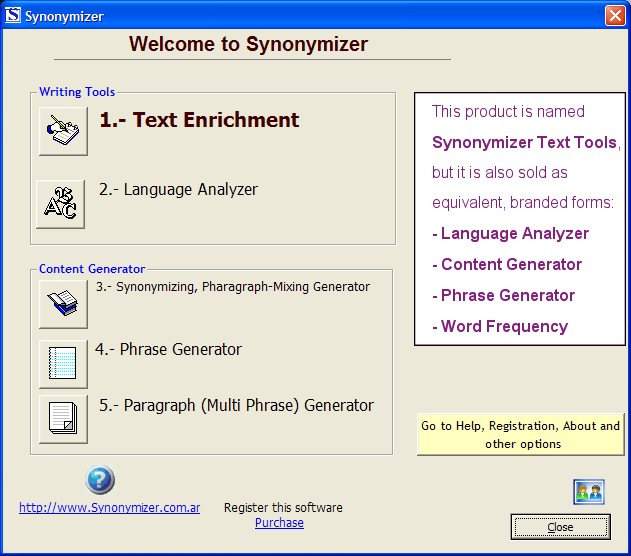Viewport: 631px width, 556px height.
Task: Click '- Content Generator' in the info panel
Action: coord(507,264)
